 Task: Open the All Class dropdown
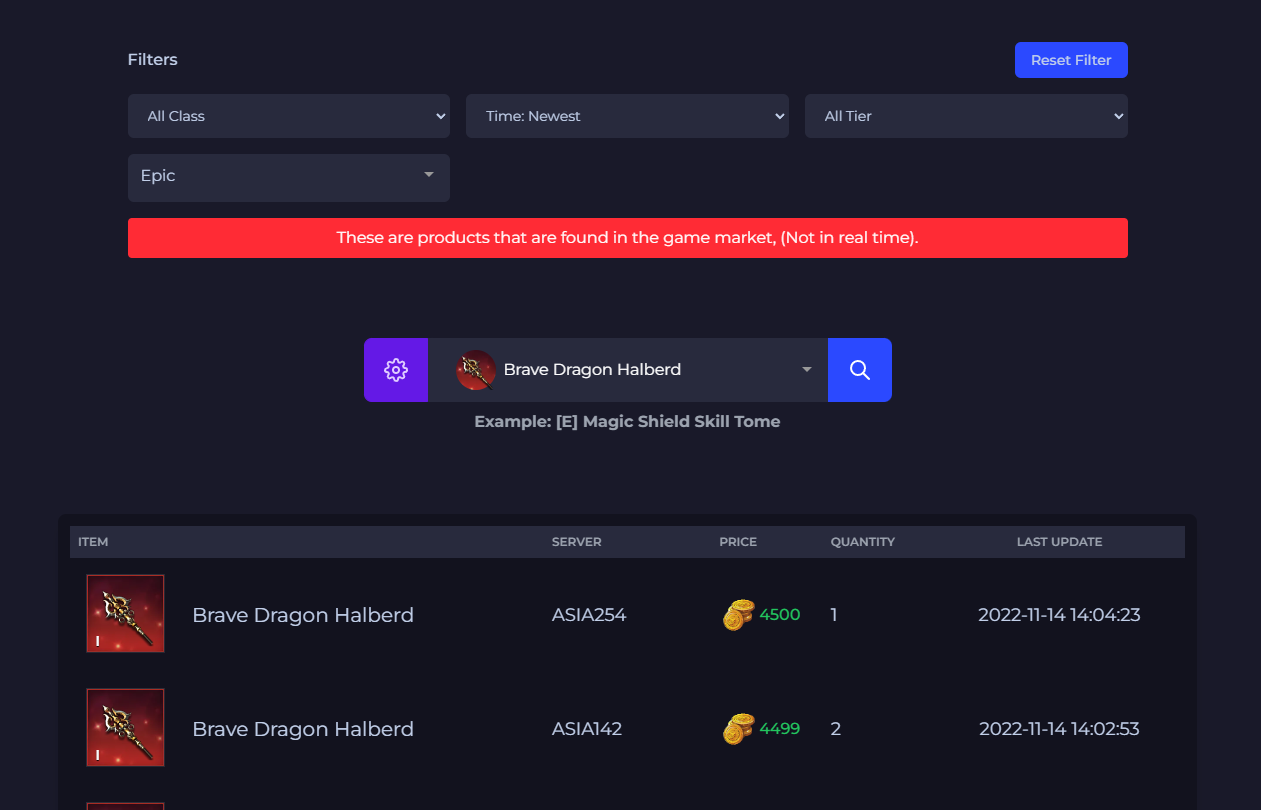pyautogui.click(x=289, y=116)
